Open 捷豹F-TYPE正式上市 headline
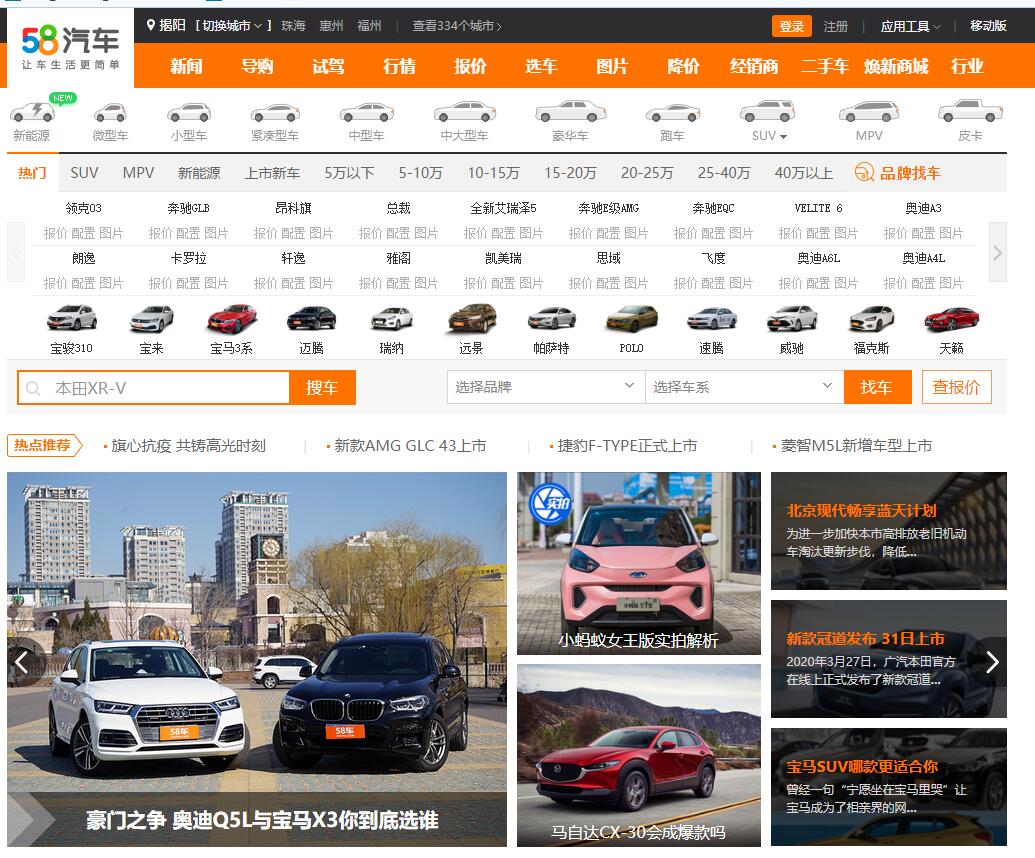This screenshot has height=858, width=1035. [627, 446]
